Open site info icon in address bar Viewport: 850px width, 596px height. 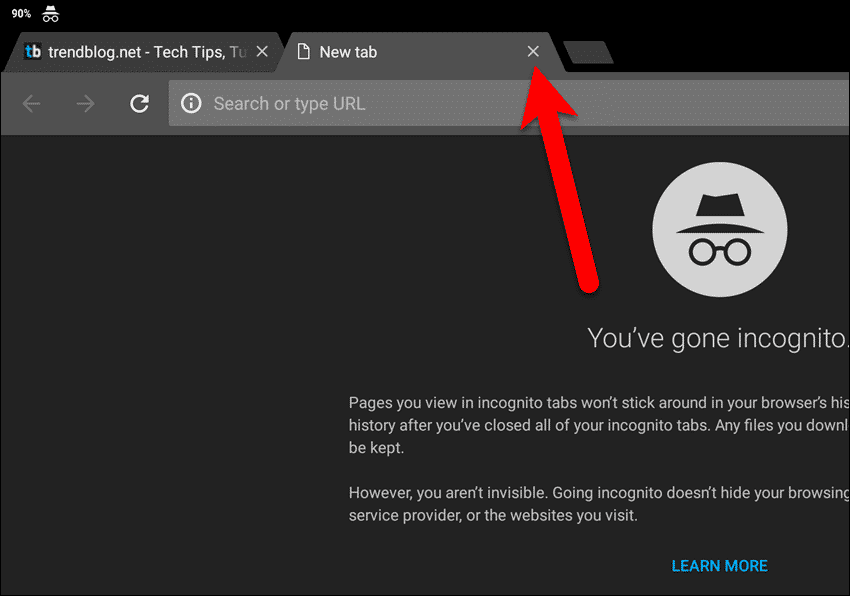click(x=192, y=104)
